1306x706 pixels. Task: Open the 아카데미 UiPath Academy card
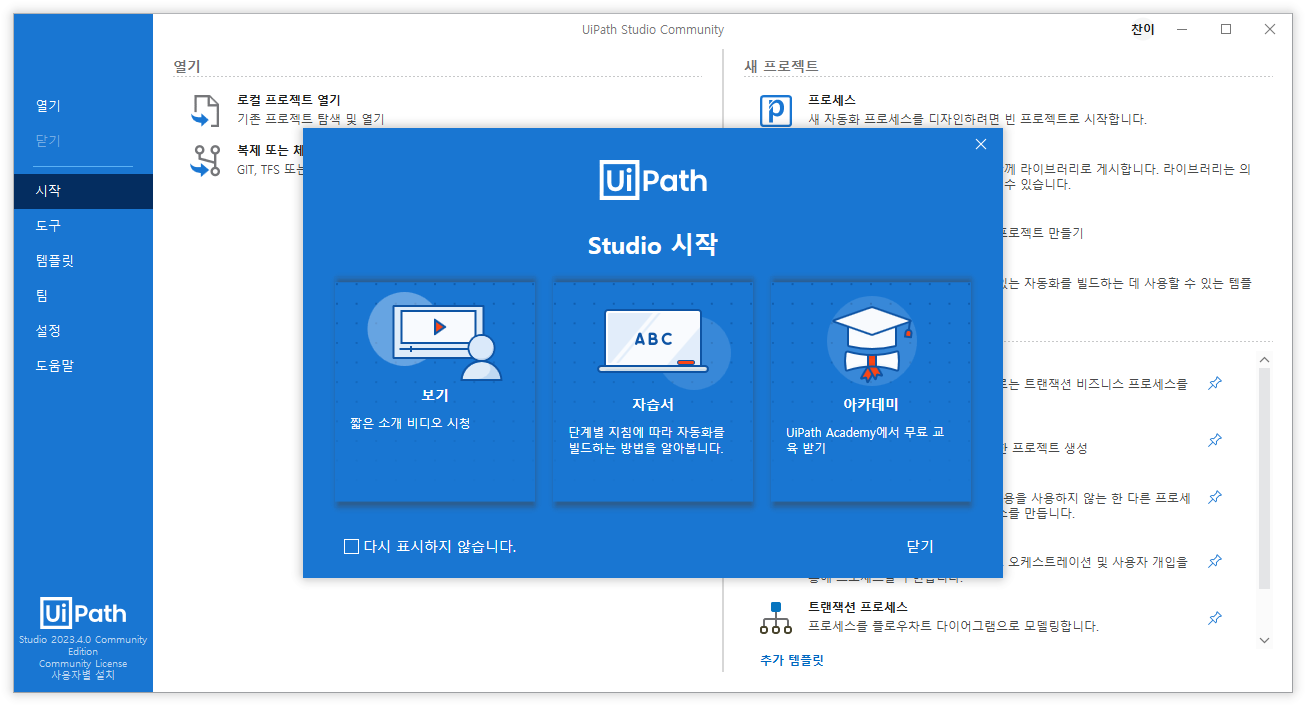coord(871,391)
